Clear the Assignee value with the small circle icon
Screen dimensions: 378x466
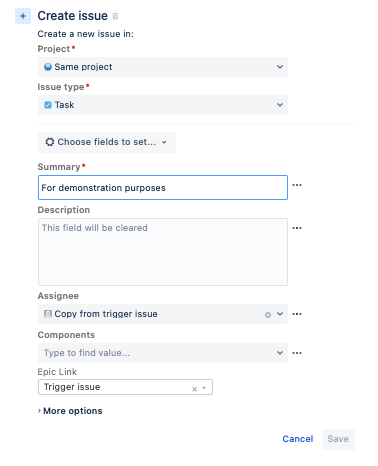pyautogui.click(x=268, y=315)
